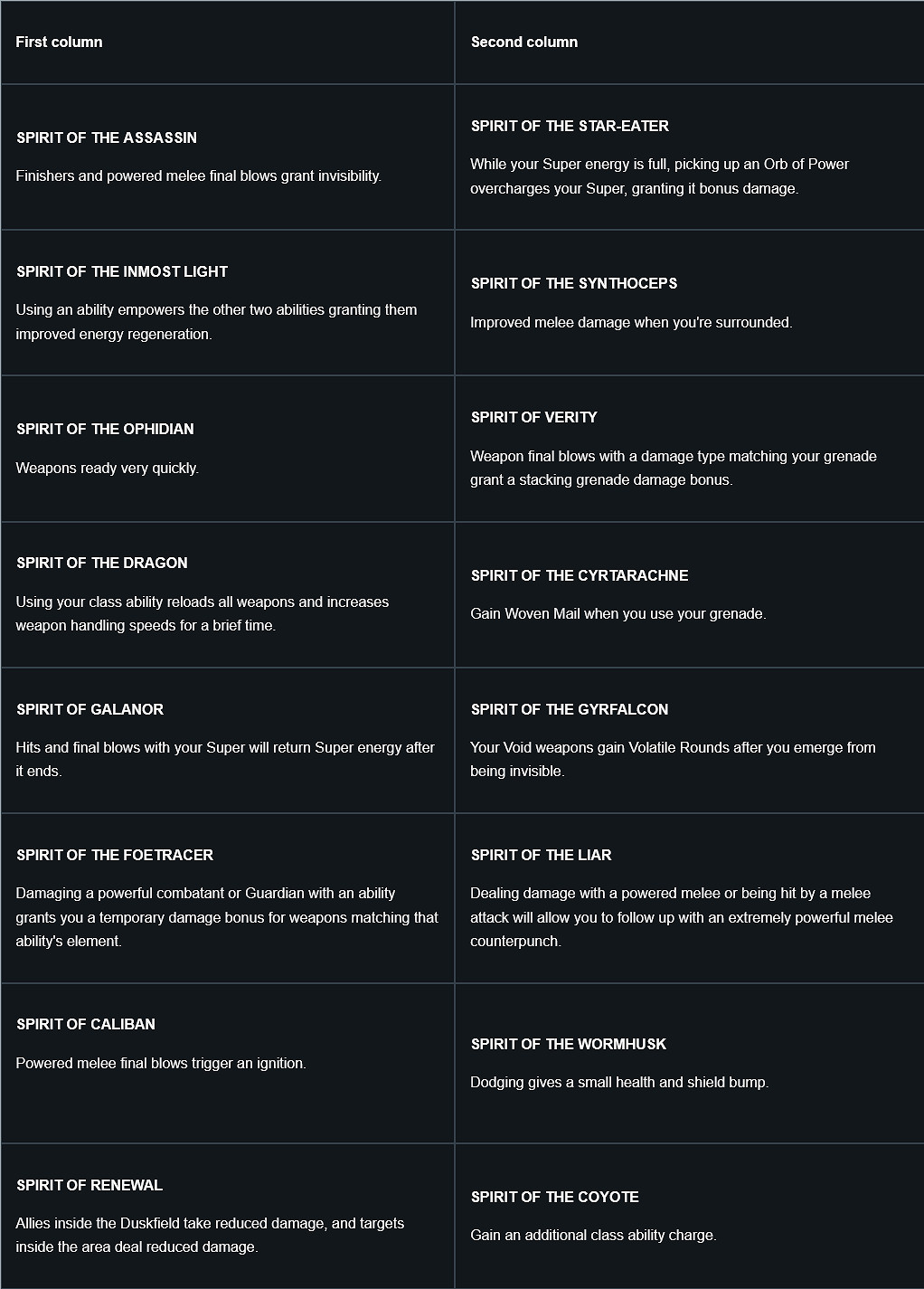Choose the Spirit of Caliban heading
The image size is (924, 1289).
tap(86, 1024)
